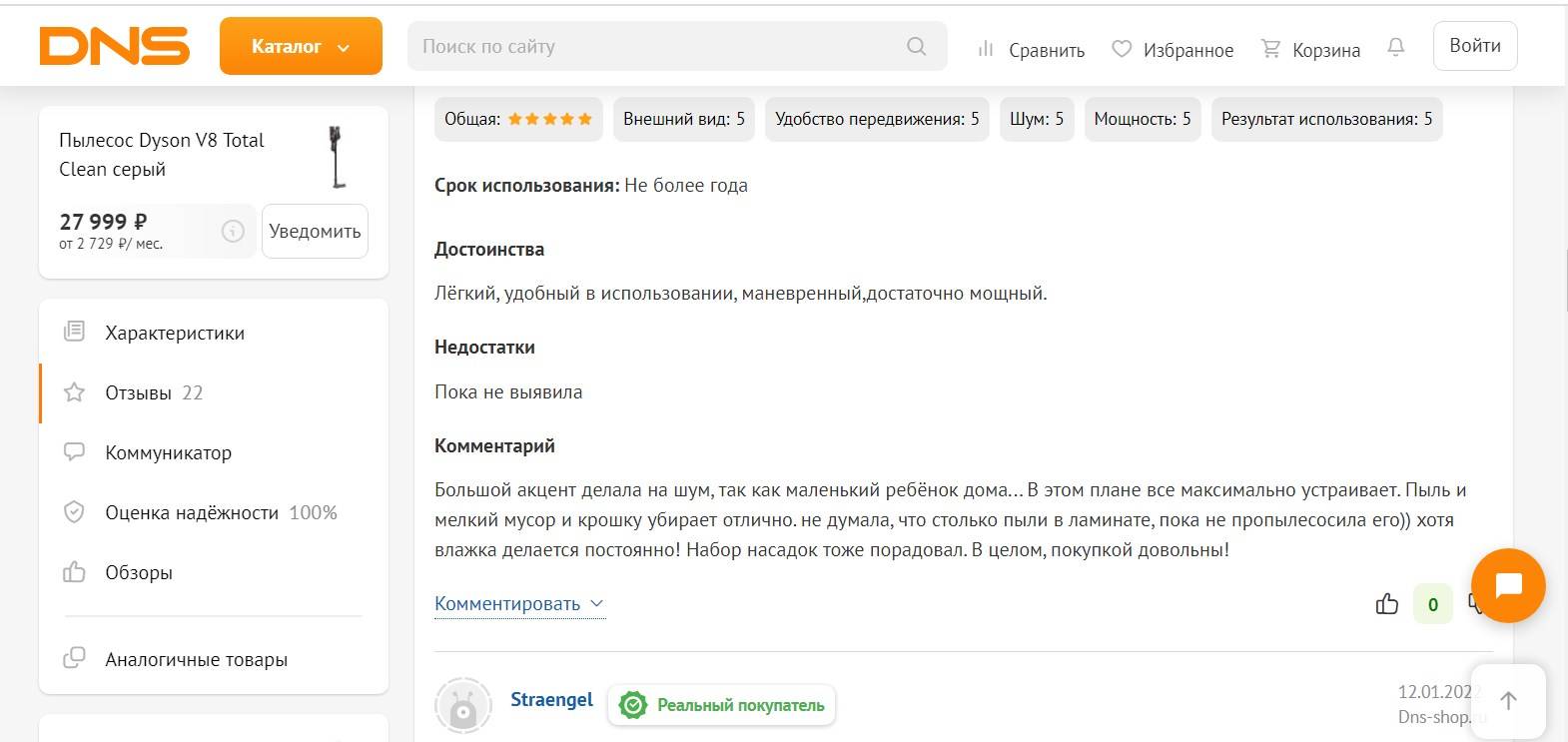1568x742 pixels.
Task: Open the Каталог dropdown menu
Action: (x=301, y=46)
